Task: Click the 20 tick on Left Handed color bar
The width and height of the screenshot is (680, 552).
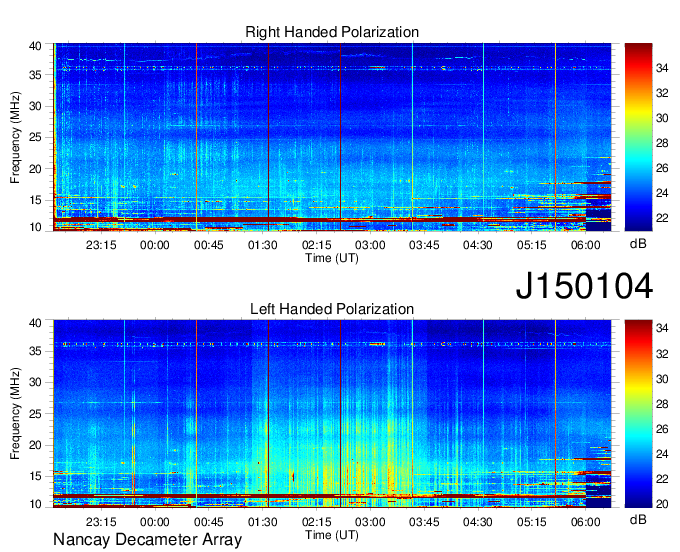Action: click(662, 503)
